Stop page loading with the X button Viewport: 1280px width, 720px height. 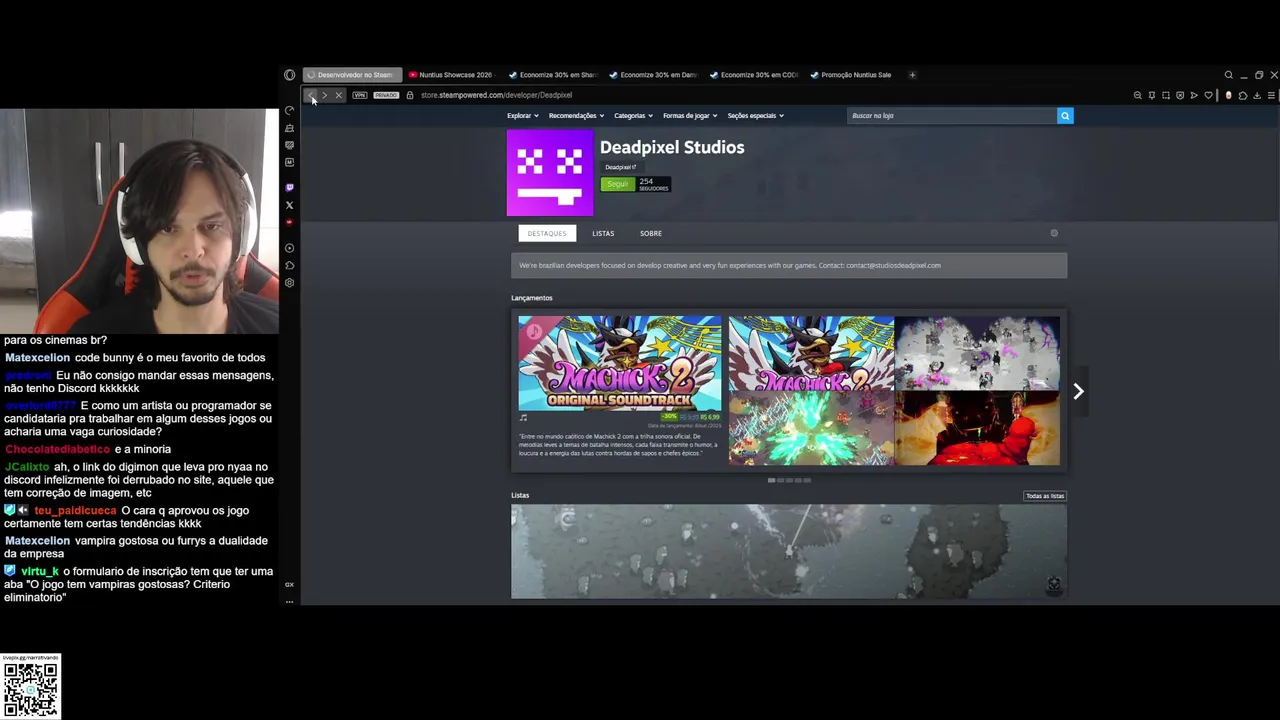(x=338, y=95)
